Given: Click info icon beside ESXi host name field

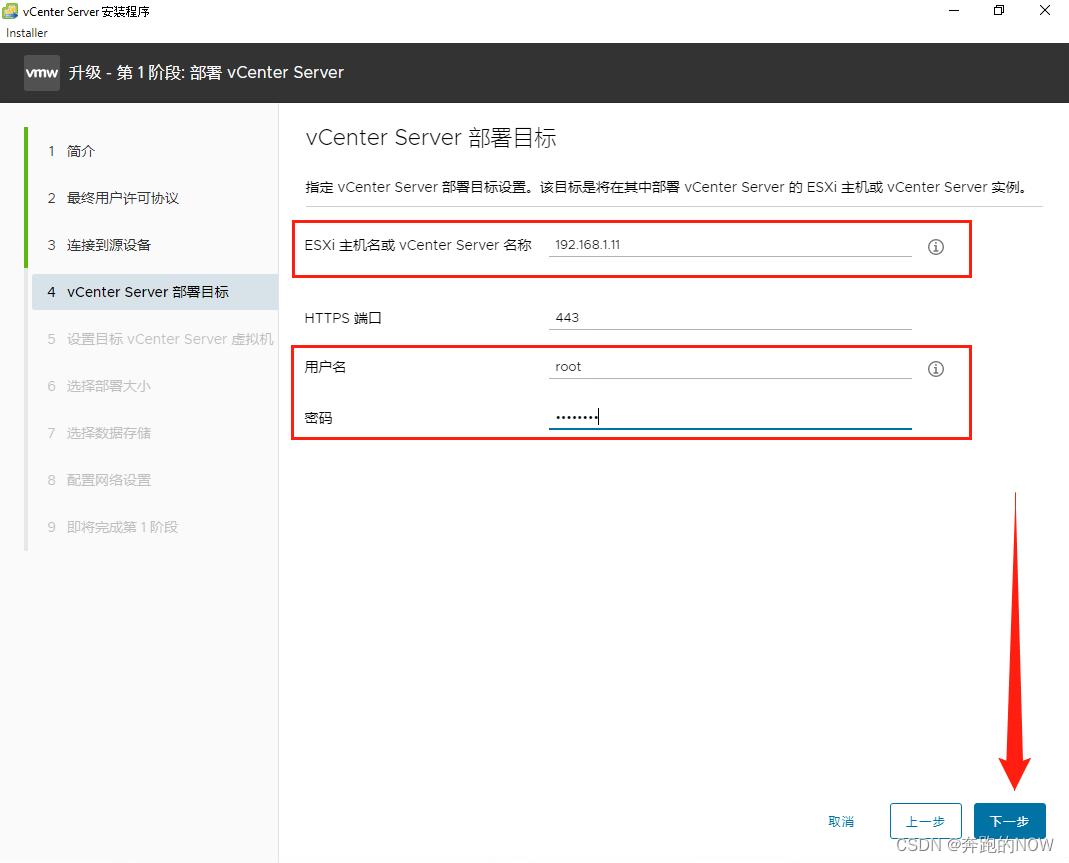Looking at the screenshot, I should pos(935,247).
